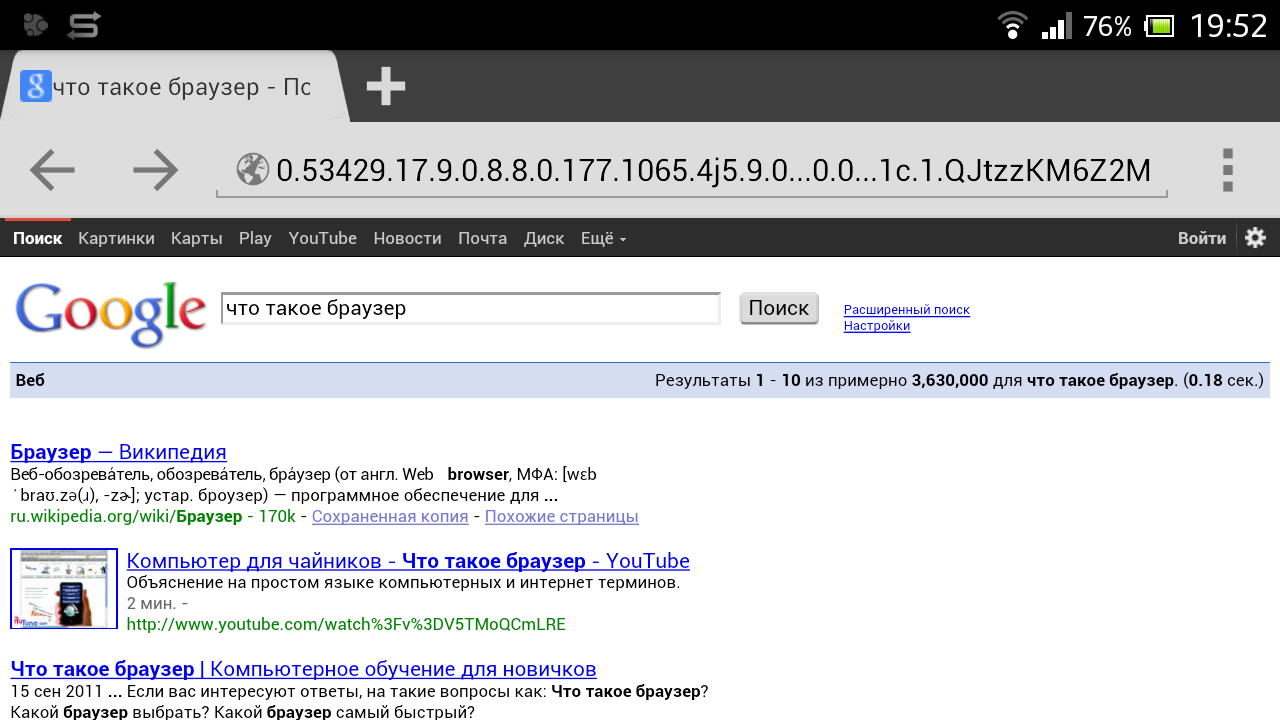Screen dimensions: 1280x720
Task: Open the Новости menu item
Action: [407, 238]
